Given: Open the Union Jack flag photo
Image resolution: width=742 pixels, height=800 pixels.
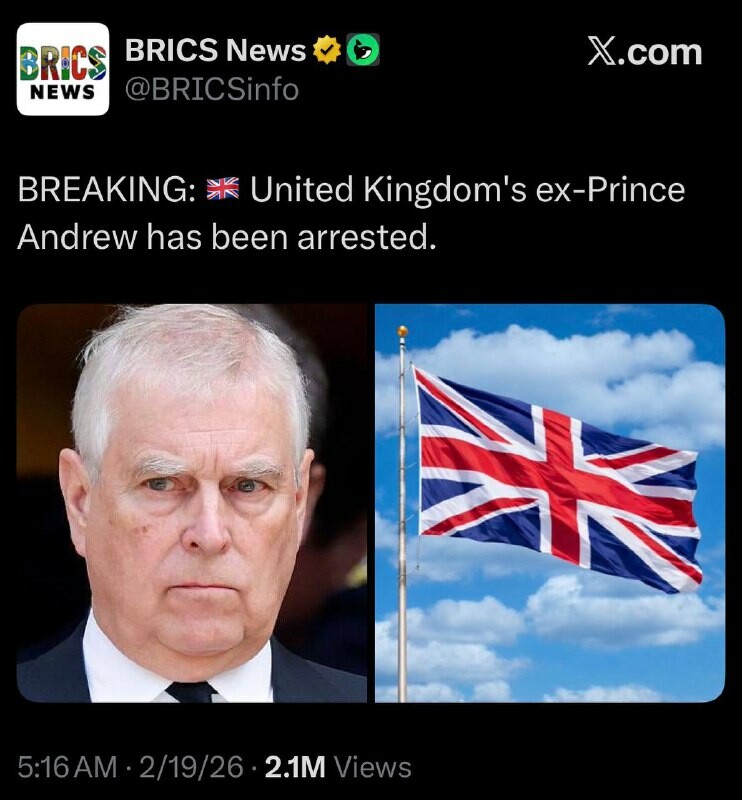Looking at the screenshot, I should (550, 503).
